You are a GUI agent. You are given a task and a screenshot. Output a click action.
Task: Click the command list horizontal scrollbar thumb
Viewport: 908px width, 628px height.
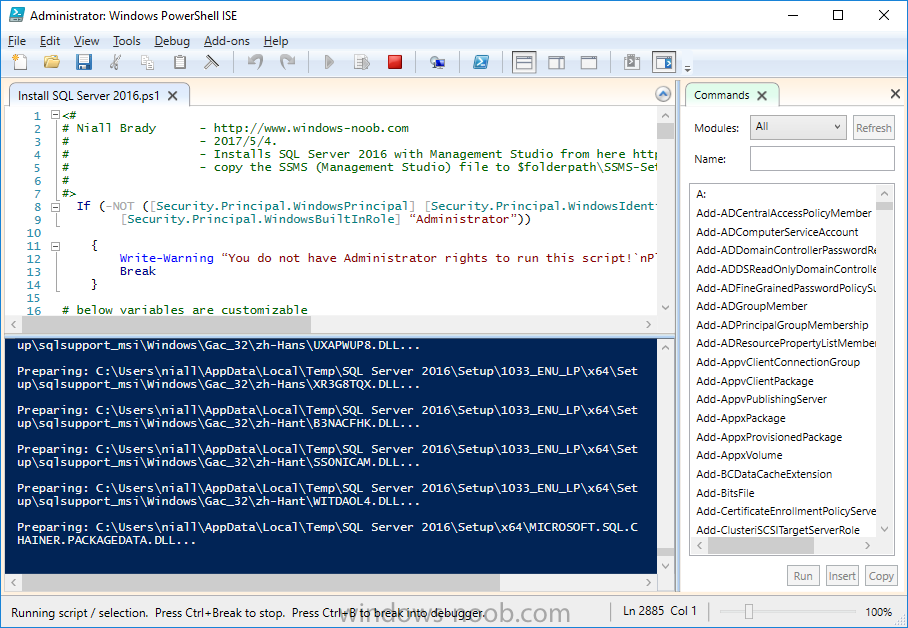[x=760, y=545]
